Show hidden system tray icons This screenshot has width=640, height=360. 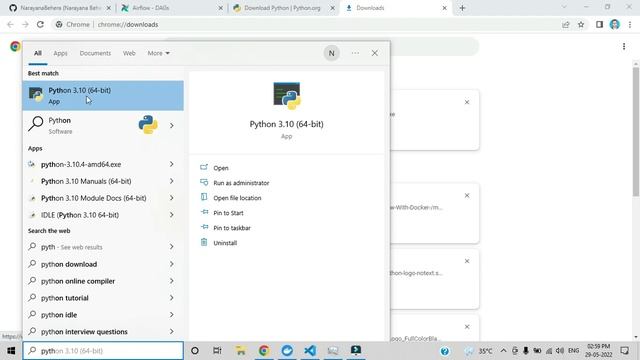(x=503, y=351)
